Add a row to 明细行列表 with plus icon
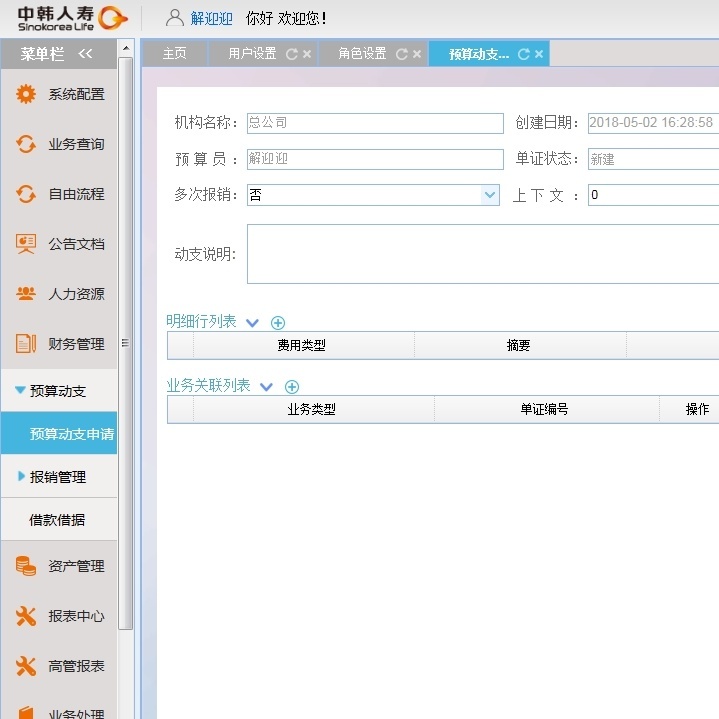The width and height of the screenshot is (719, 719). tap(278, 322)
